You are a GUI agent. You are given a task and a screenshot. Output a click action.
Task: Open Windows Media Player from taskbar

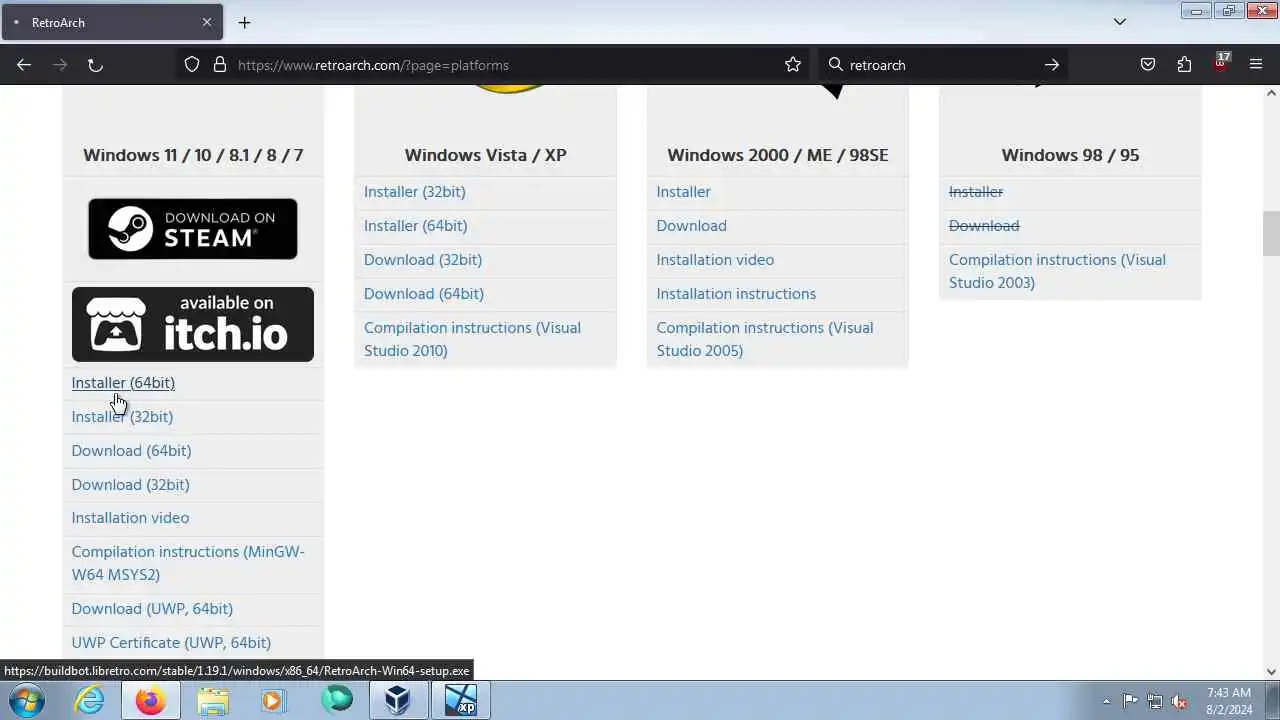pos(274,700)
